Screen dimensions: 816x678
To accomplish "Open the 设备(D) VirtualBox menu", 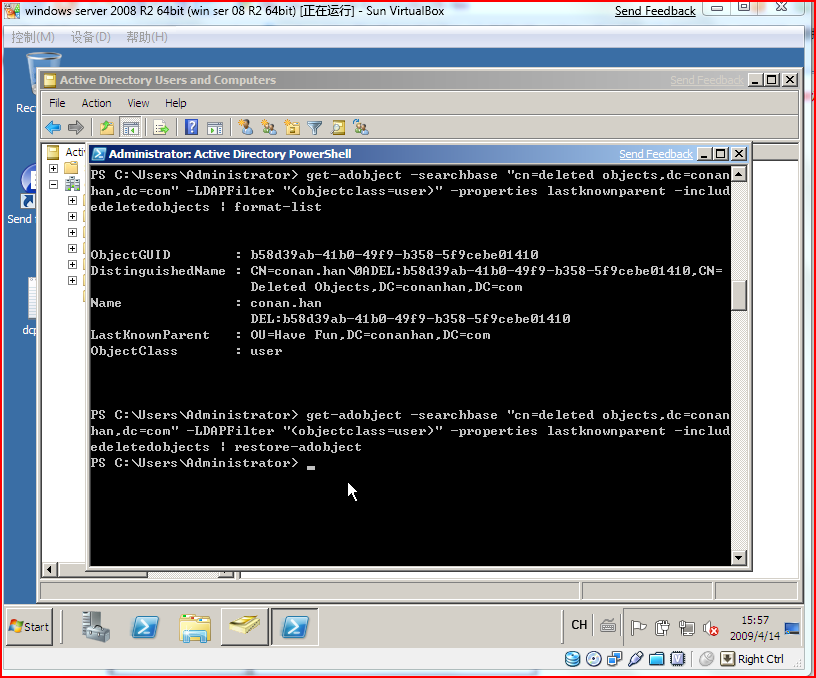I will point(91,37).
